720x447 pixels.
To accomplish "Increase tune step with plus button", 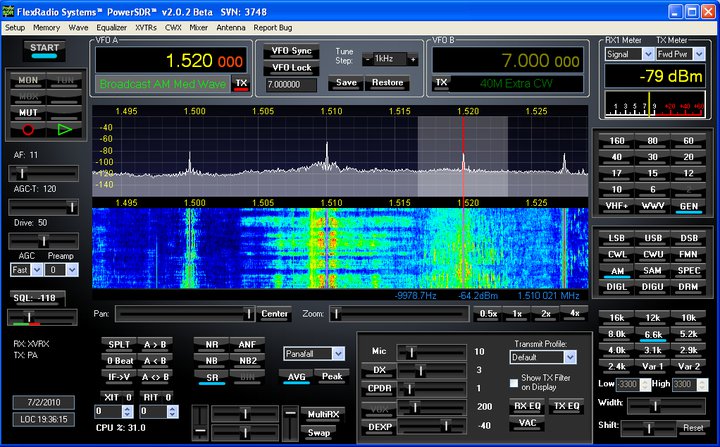I will [x=413, y=59].
